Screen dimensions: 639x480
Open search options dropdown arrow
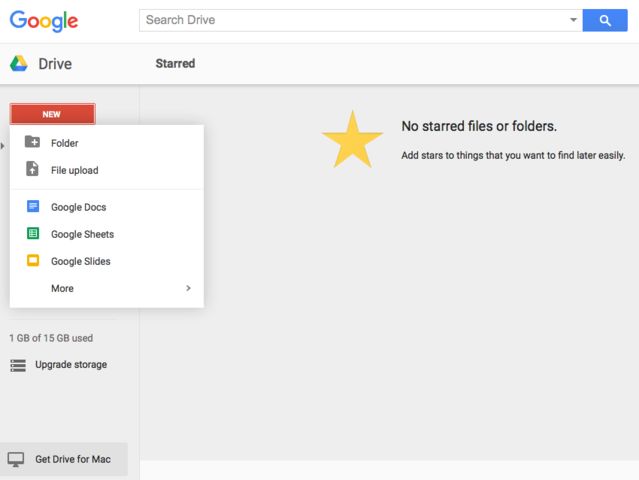(x=573, y=20)
